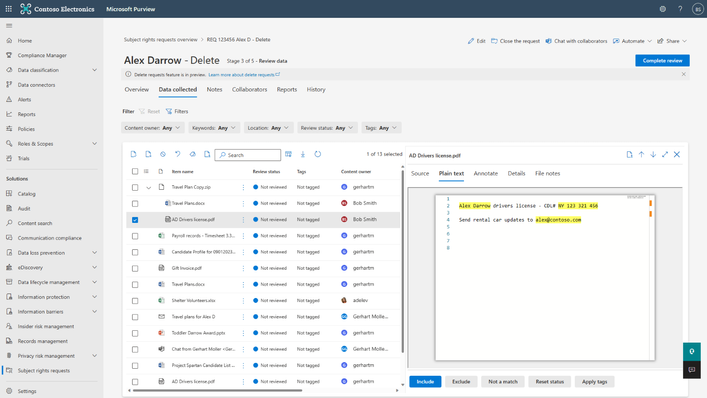This screenshot has width=707, height=398.
Task: Switch to the History tab
Action: point(316,90)
